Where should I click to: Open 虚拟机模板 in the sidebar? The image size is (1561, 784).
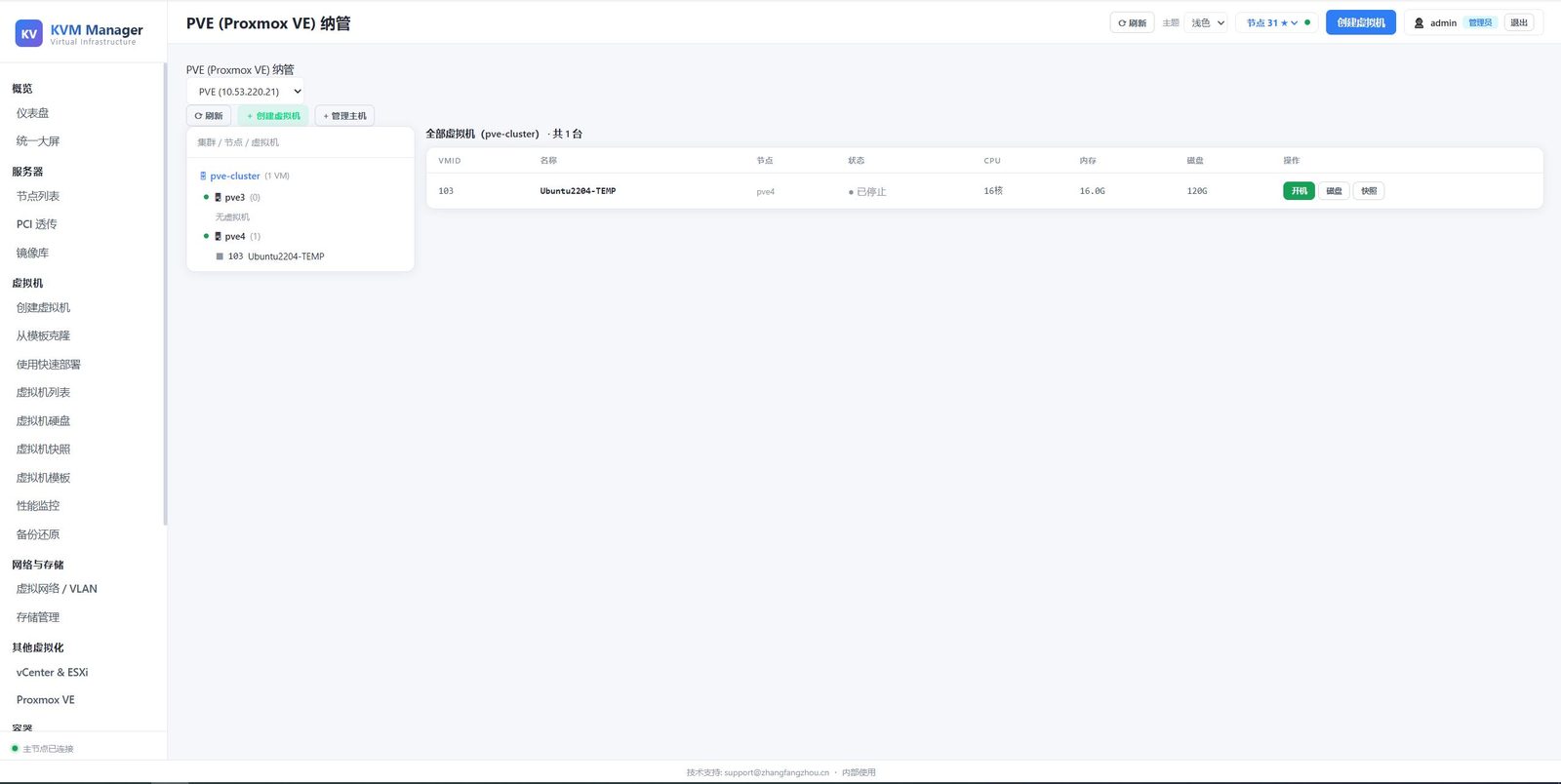coord(44,478)
